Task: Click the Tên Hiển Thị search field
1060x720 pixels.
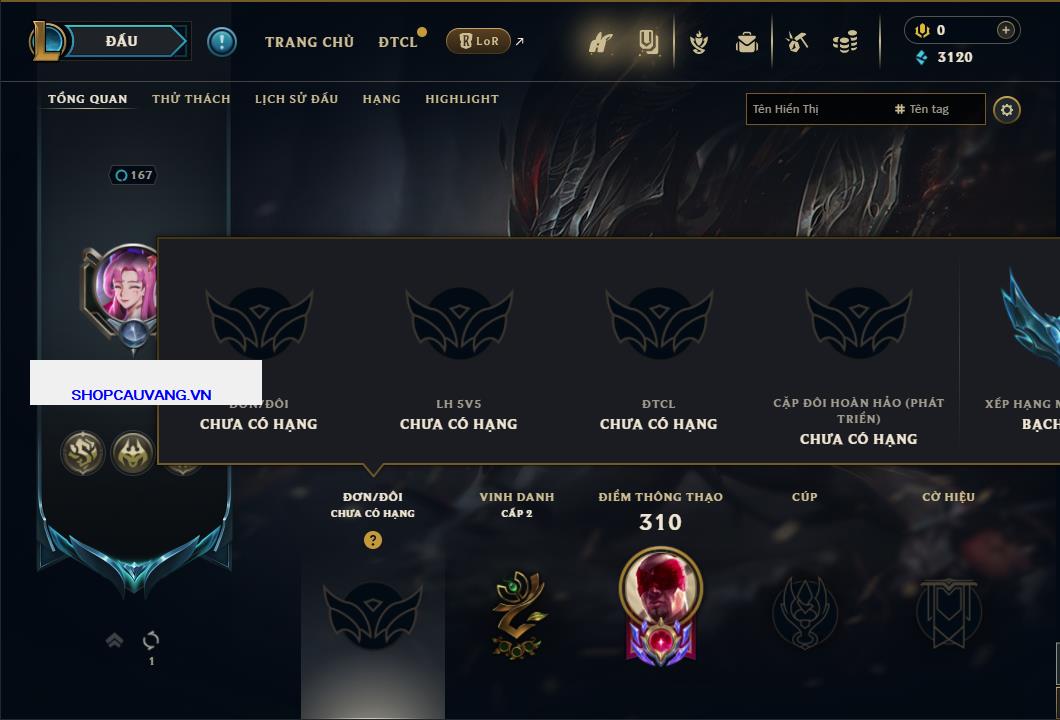Action: (x=817, y=109)
